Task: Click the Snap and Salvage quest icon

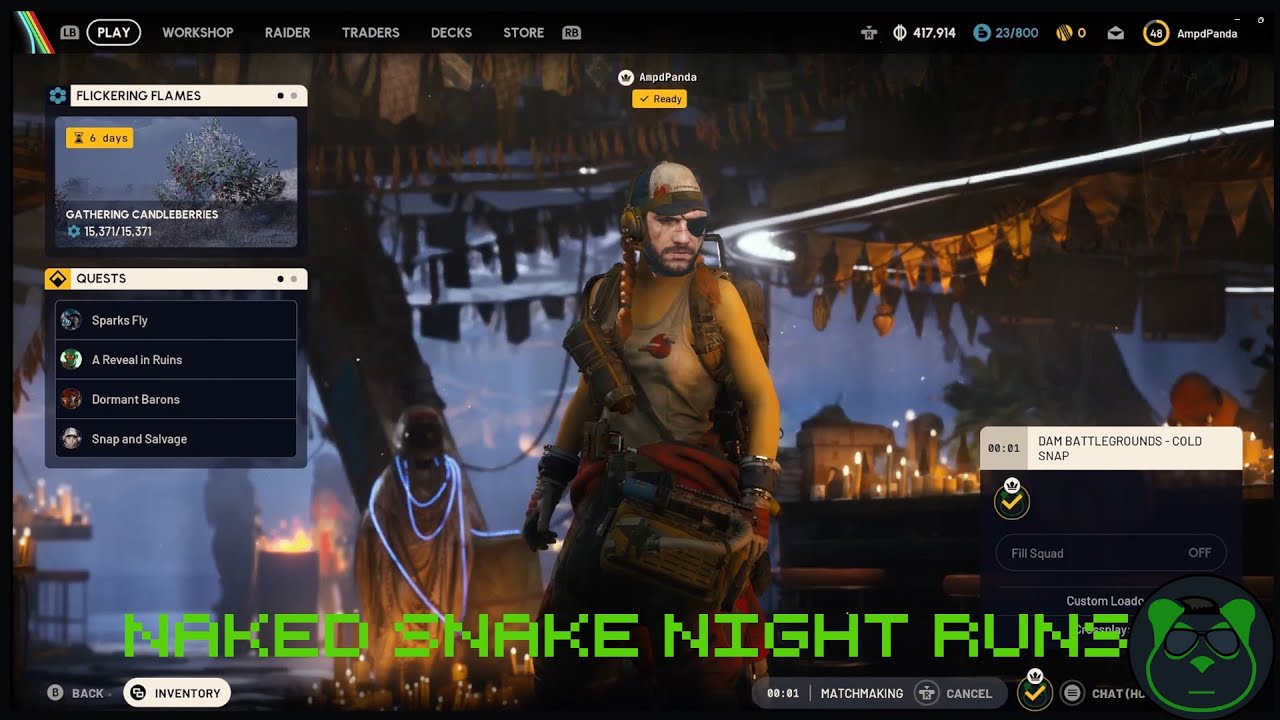Action: pos(71,438)
